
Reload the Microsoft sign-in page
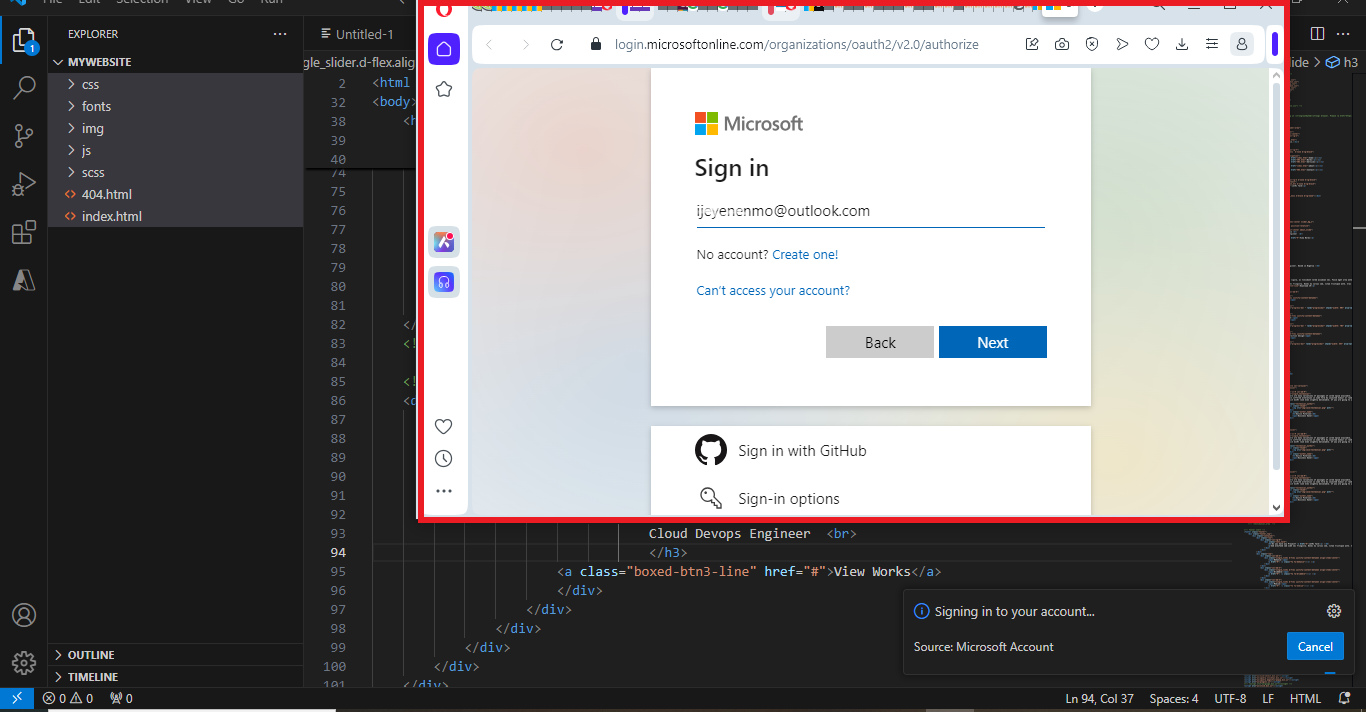[557, 44]
